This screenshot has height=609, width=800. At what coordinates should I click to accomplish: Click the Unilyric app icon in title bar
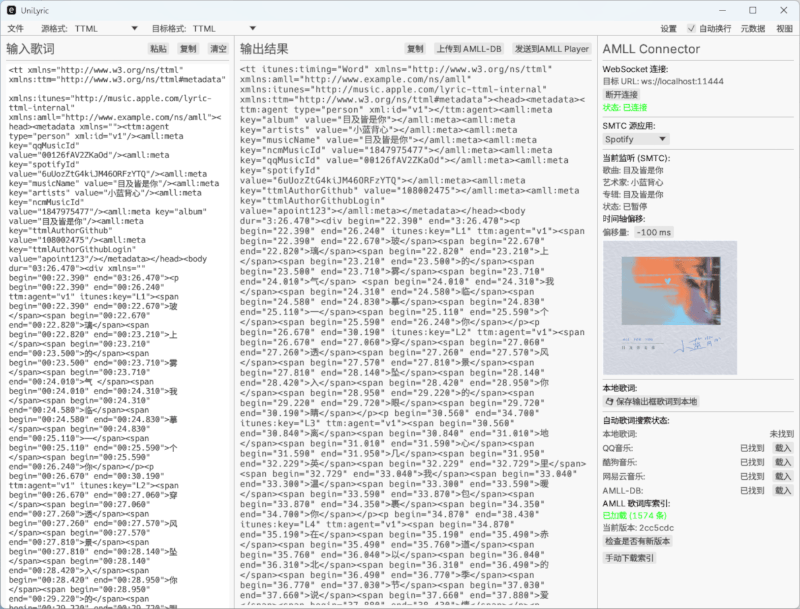click(x=12, y=9)
